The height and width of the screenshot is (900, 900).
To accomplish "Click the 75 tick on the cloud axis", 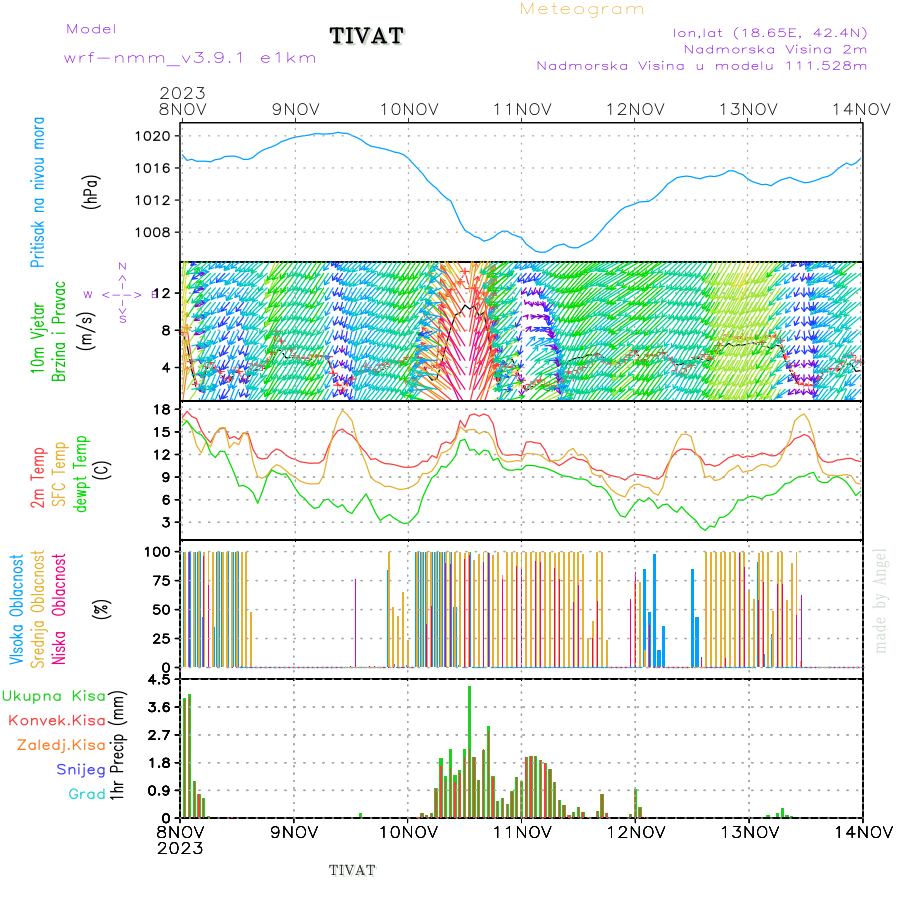I will pos(162,581).
